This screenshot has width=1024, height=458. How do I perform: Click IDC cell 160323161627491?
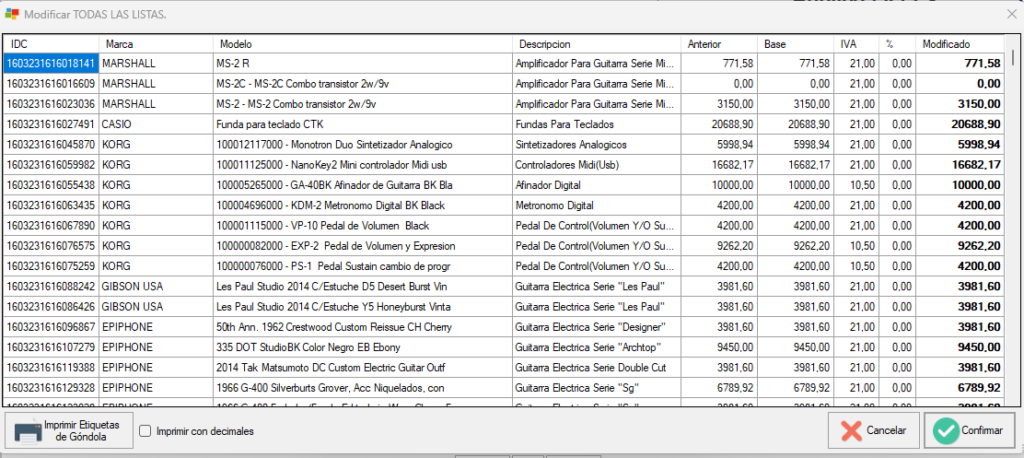tap(51, 124)
